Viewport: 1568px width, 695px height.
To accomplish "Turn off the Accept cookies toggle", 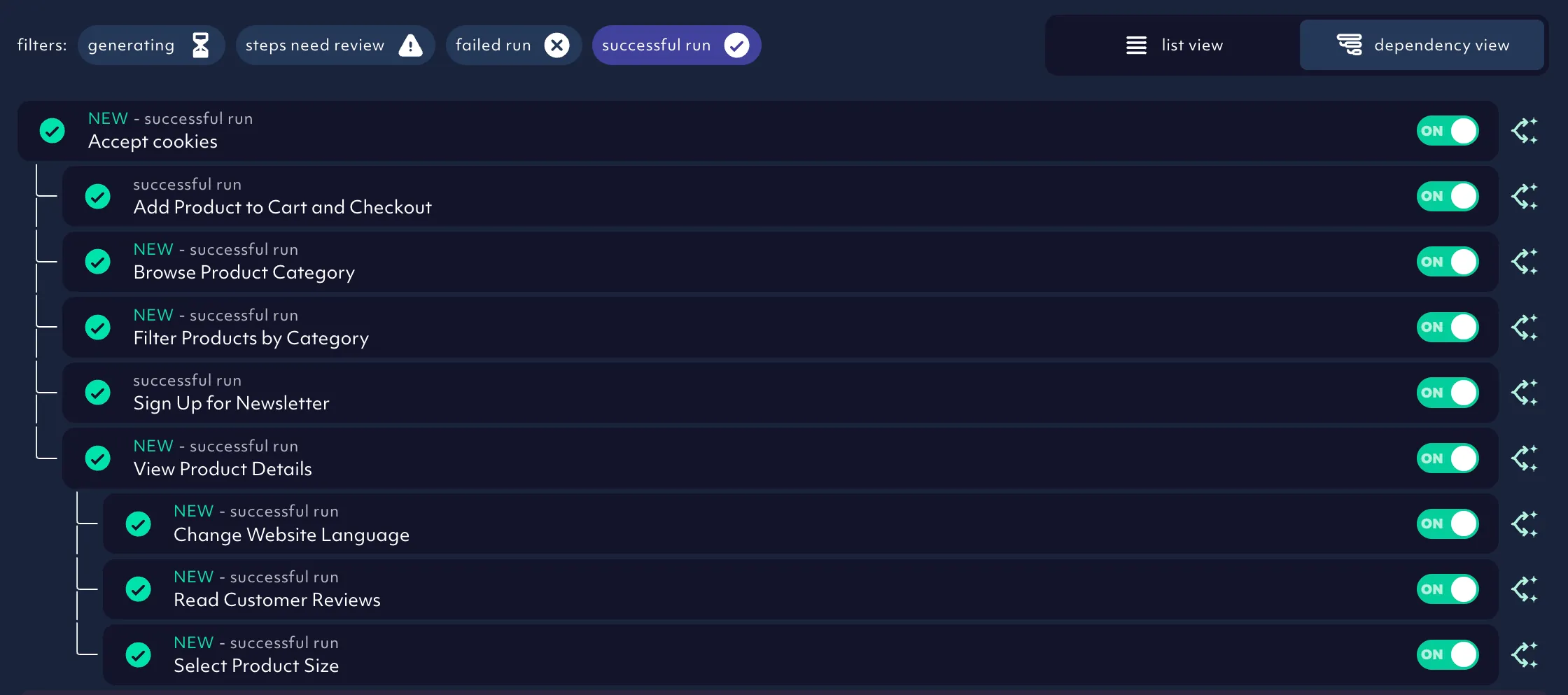I will [1447, 131].
